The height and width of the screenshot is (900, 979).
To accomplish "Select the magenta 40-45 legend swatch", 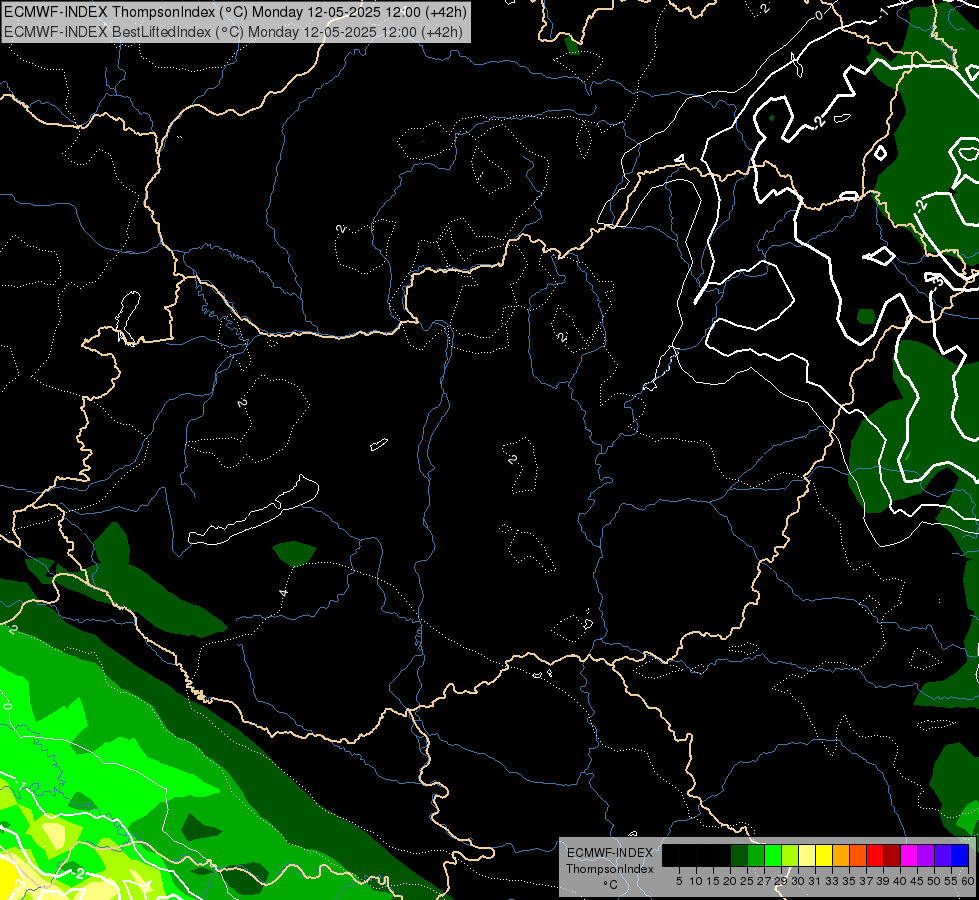I will pos(909,855).
